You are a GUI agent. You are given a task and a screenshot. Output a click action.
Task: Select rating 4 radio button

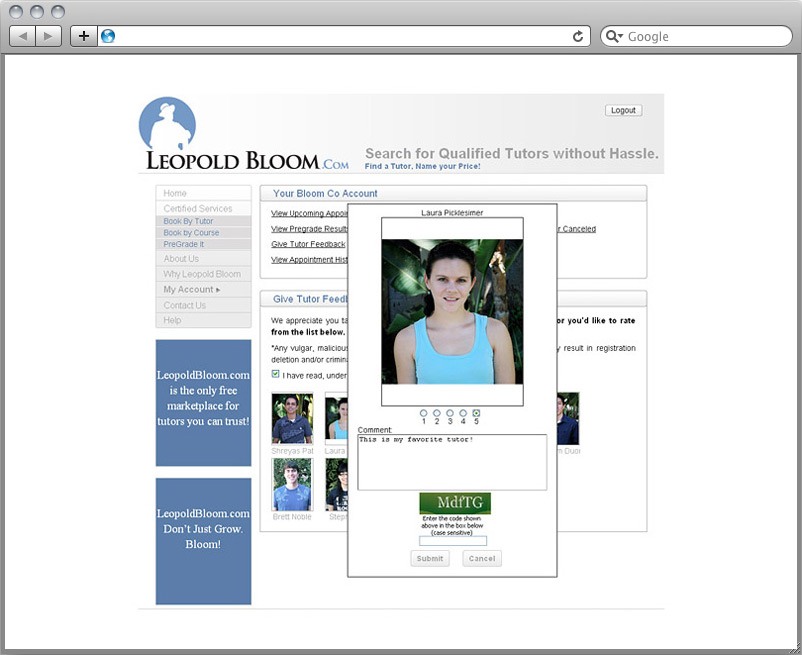click(463, 413)
